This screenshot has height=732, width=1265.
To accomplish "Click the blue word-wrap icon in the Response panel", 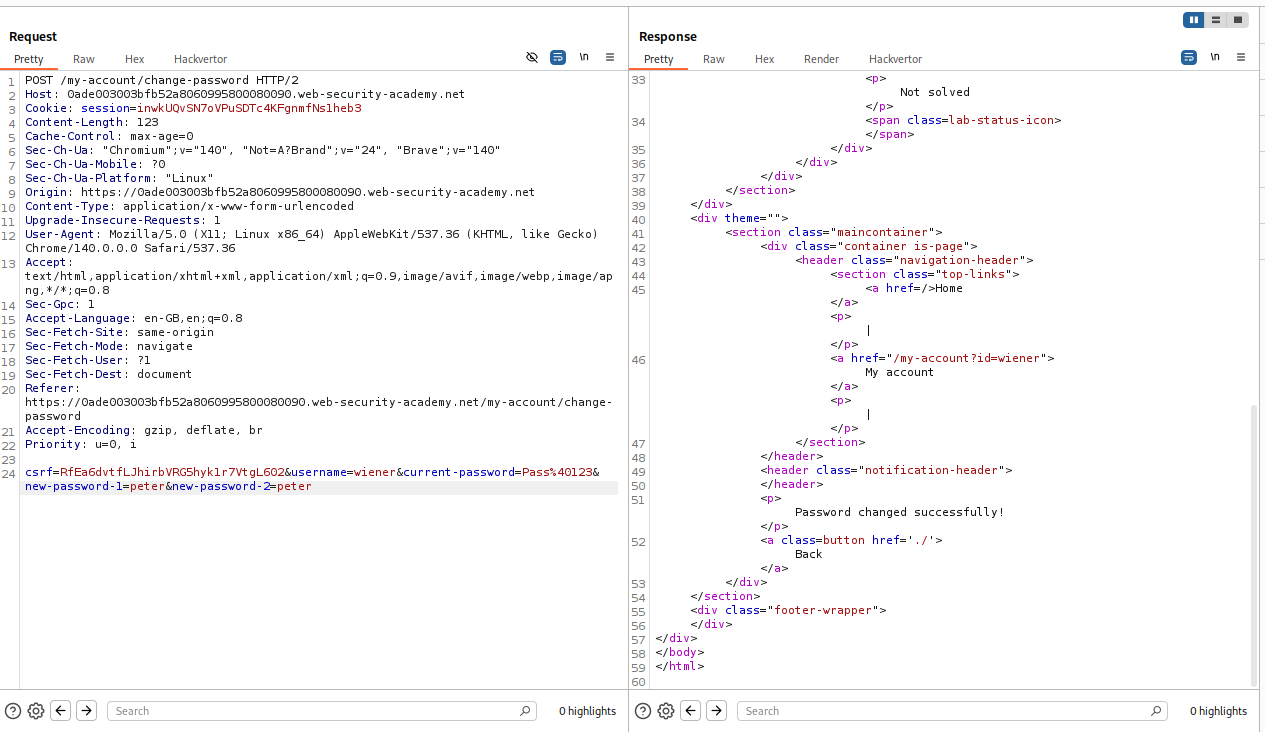I will tap(1189, 58).
